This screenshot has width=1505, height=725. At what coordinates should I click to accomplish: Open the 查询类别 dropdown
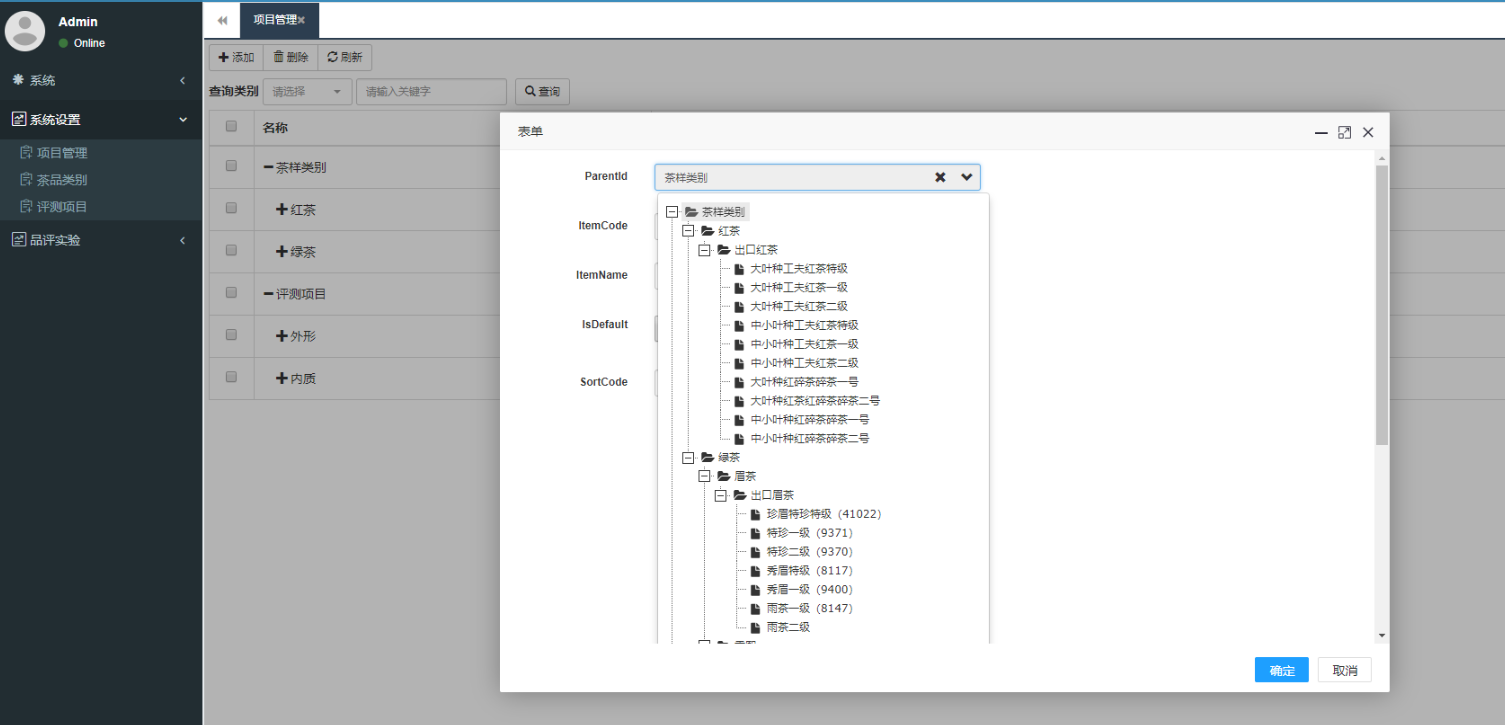click(307, 92)
